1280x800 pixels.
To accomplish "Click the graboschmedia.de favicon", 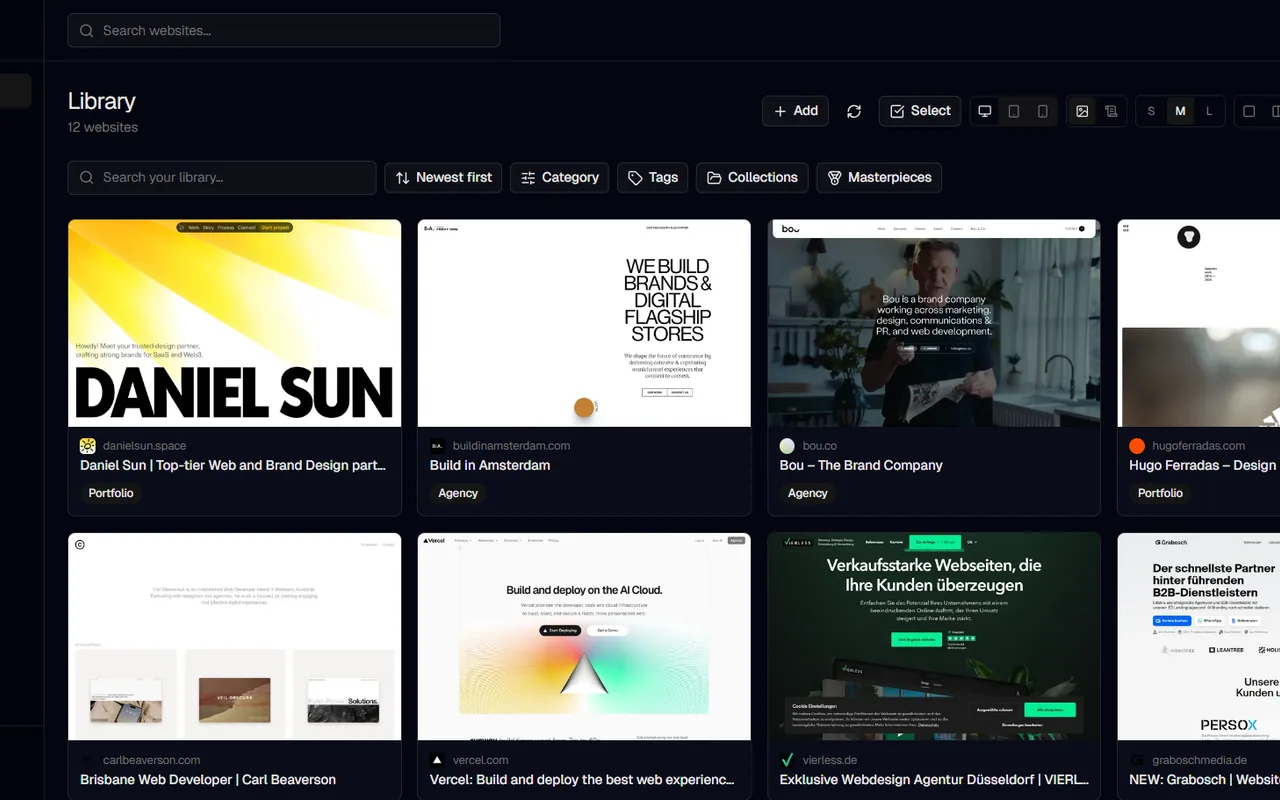I will (x=1137, y=760).
